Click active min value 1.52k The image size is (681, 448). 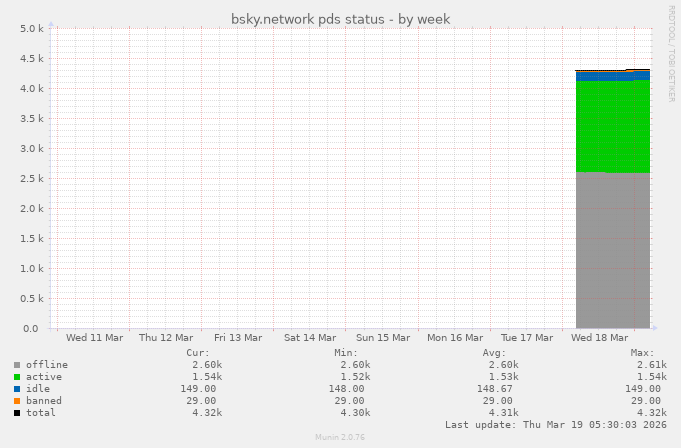click(355, 377)
